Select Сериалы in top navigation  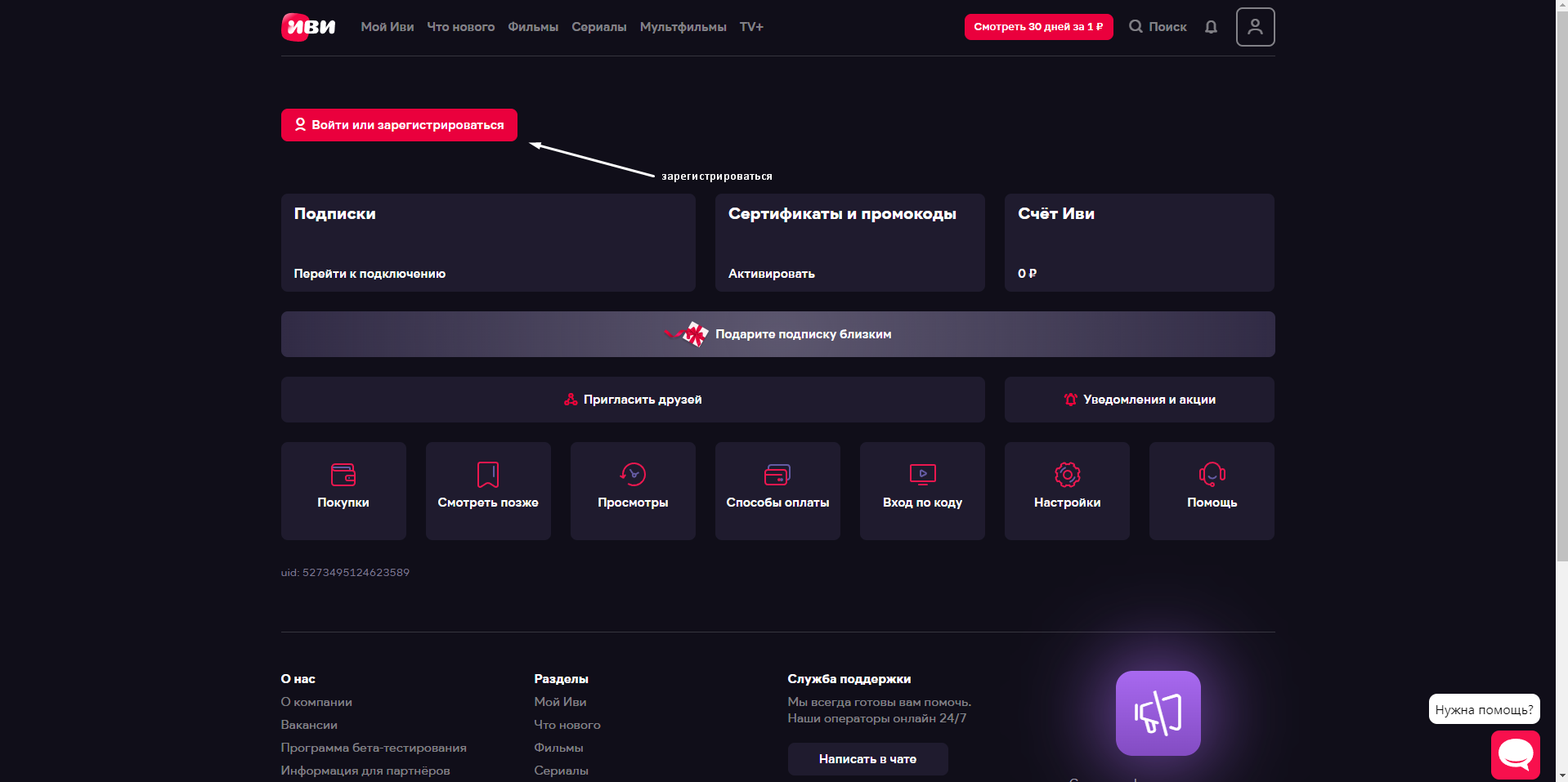598,27
